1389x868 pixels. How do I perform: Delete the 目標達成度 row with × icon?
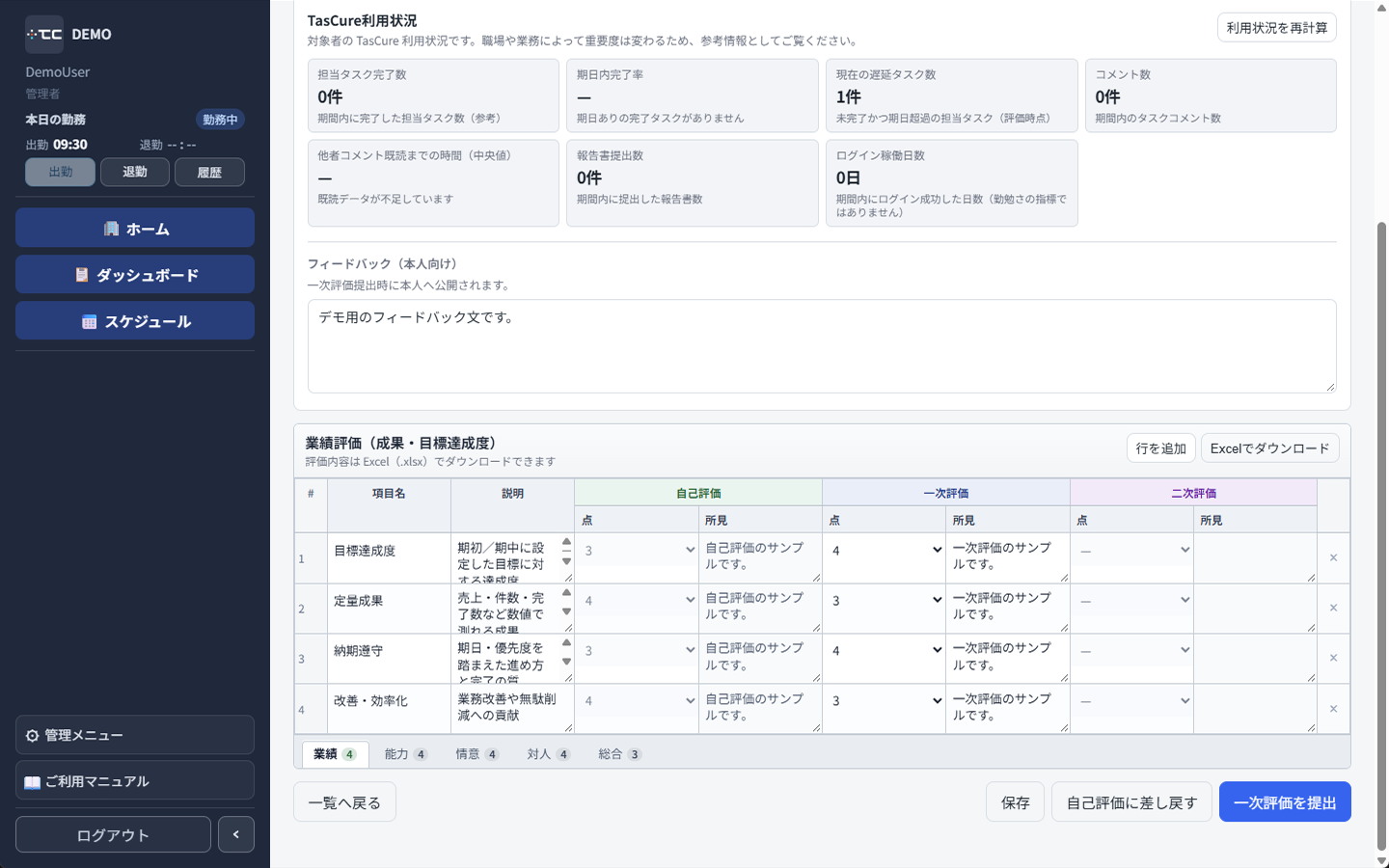point(1333,557)
